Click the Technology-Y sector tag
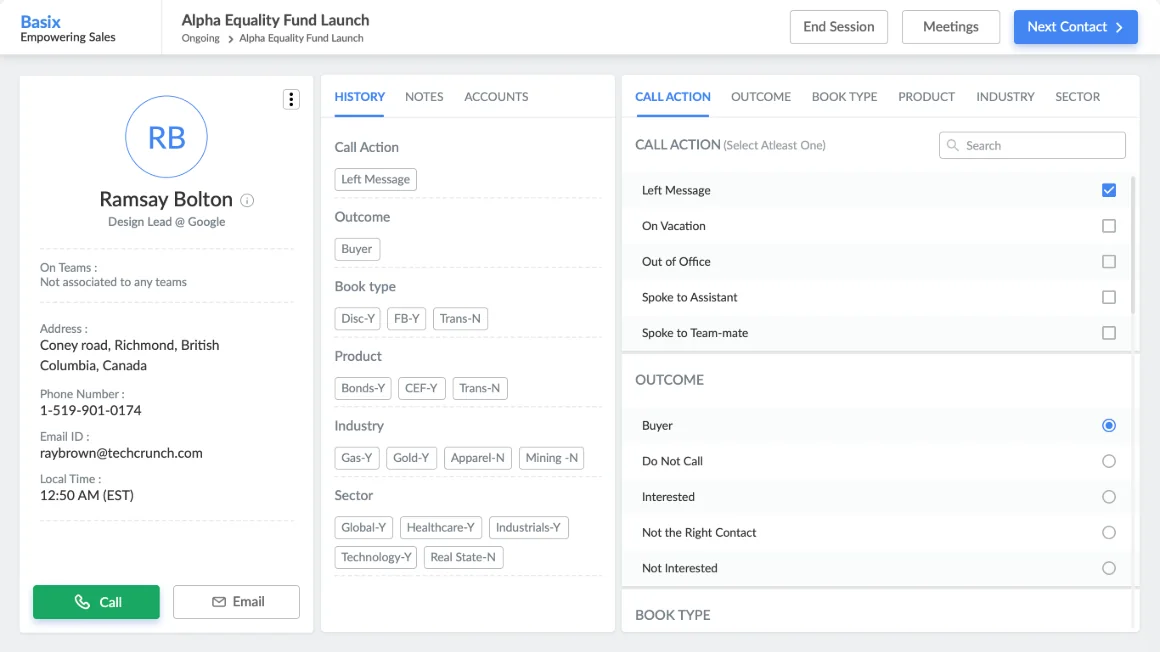The image size is (1160, 652). pos(376,557)
